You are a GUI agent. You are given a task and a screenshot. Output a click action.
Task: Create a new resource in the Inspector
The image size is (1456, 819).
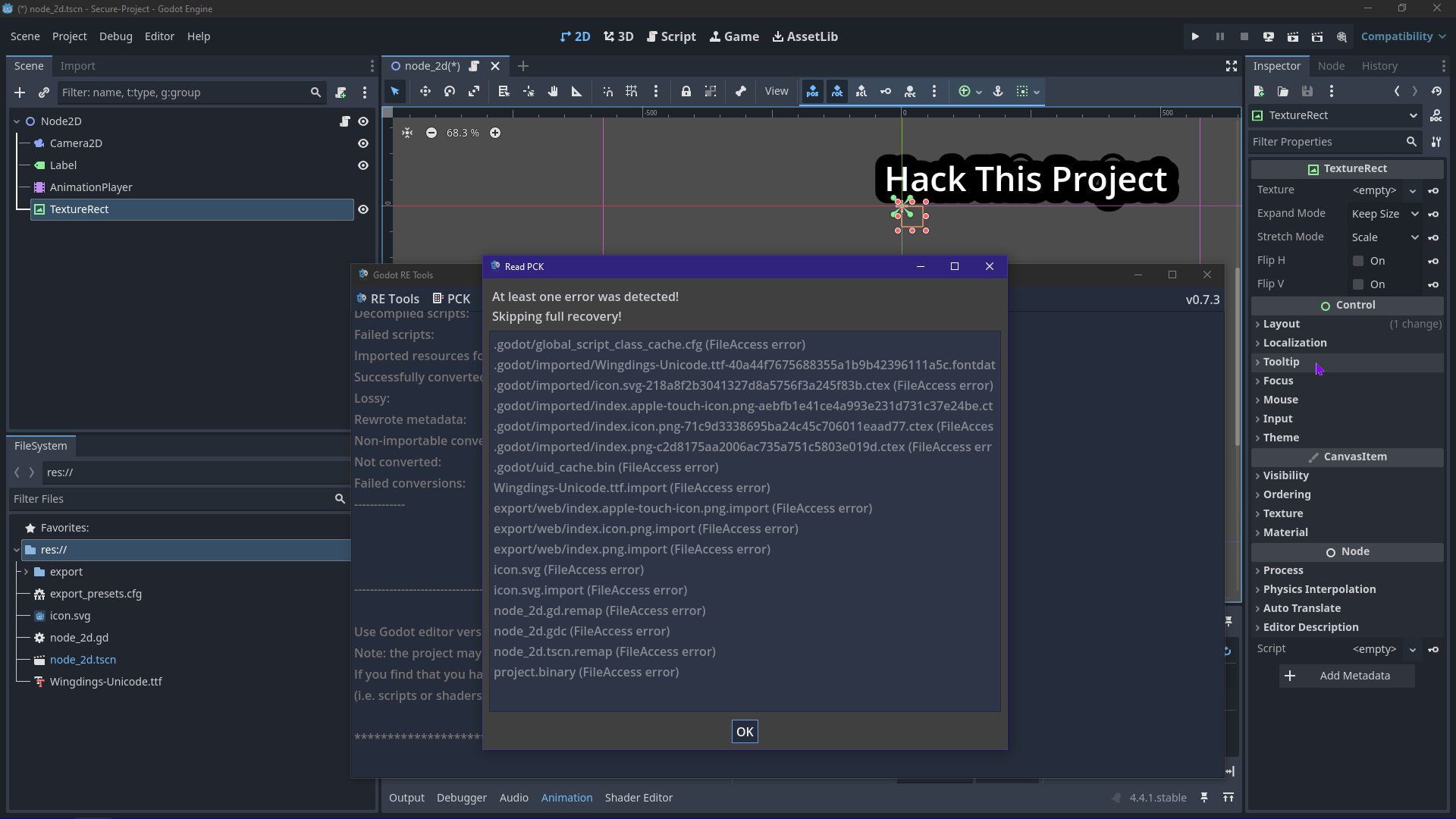coord(1259,92)
